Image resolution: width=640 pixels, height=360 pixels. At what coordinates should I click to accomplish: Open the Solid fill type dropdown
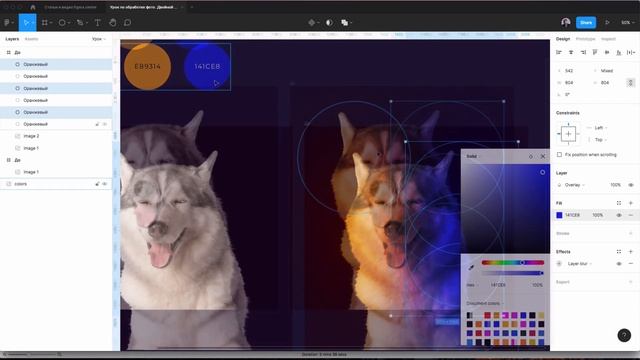click(x=473, y=156)
